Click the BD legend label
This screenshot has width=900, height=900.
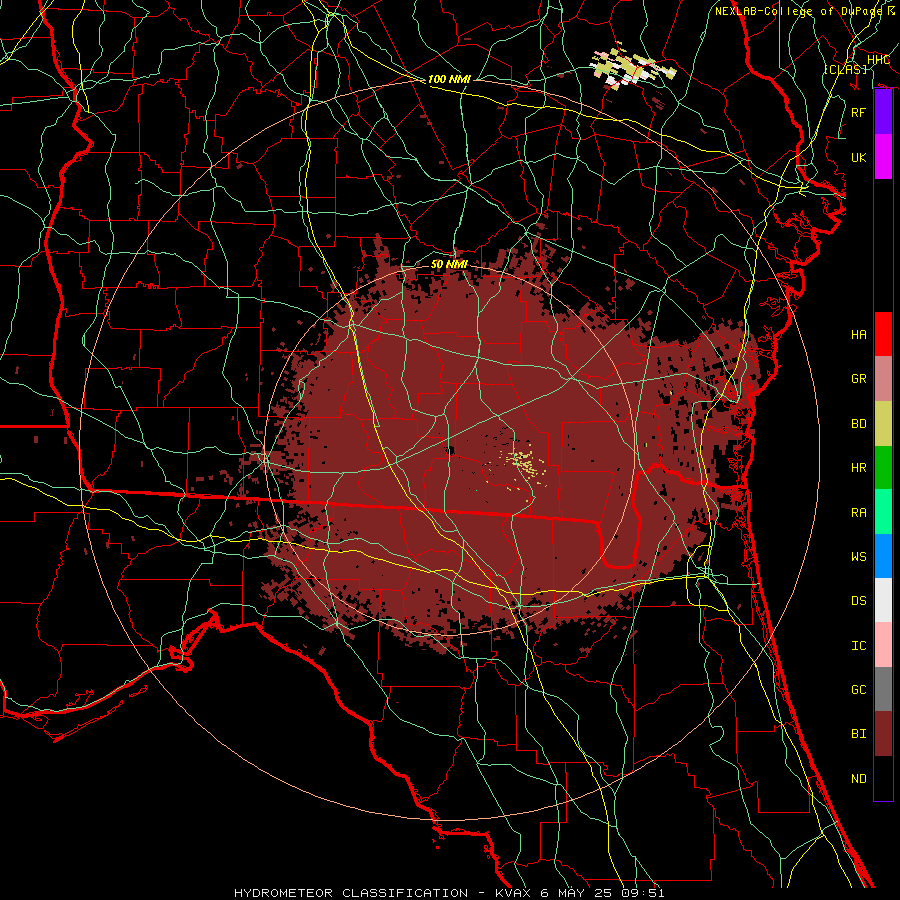tap(859, 424)
